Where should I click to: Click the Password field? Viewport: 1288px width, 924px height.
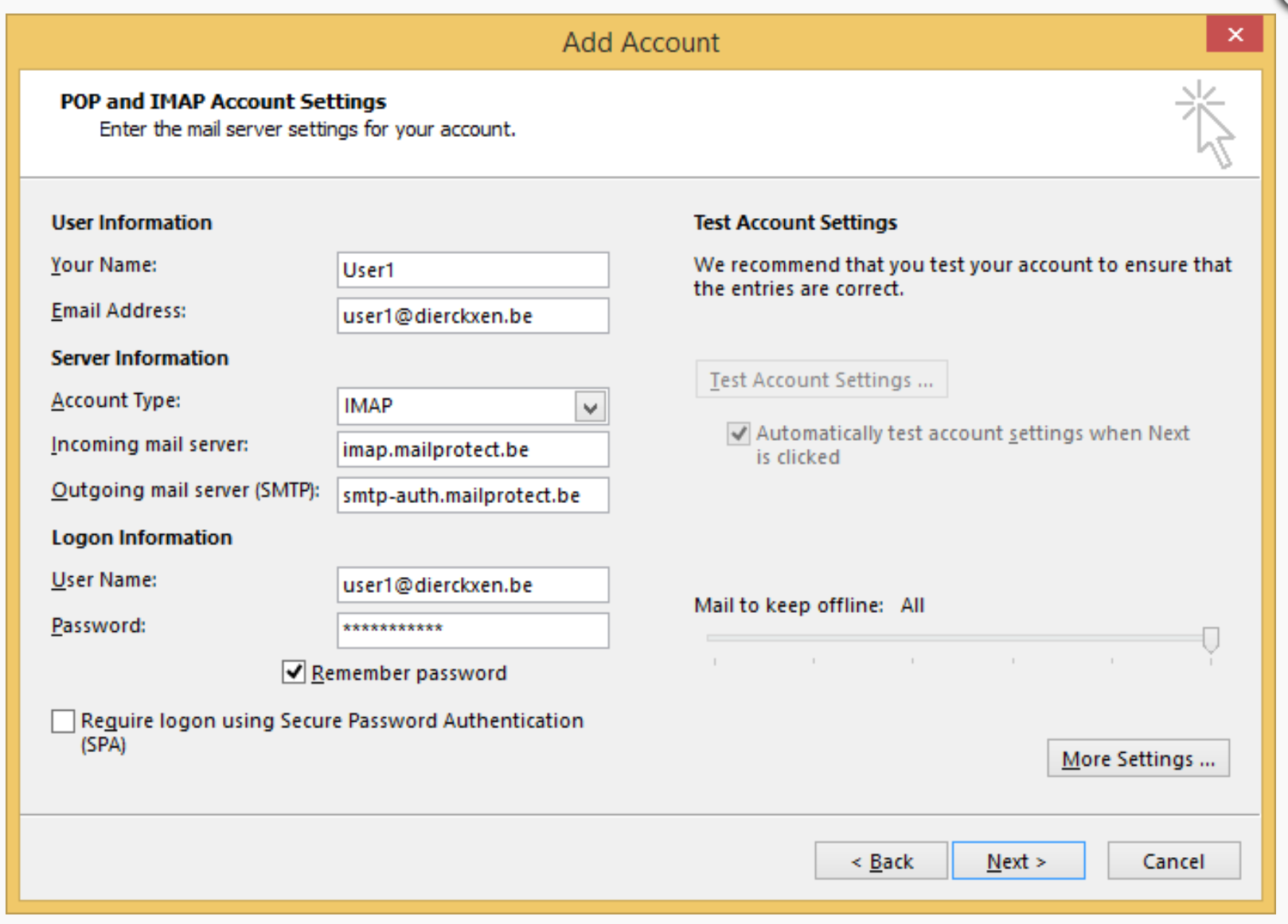[x=473, y=630]
